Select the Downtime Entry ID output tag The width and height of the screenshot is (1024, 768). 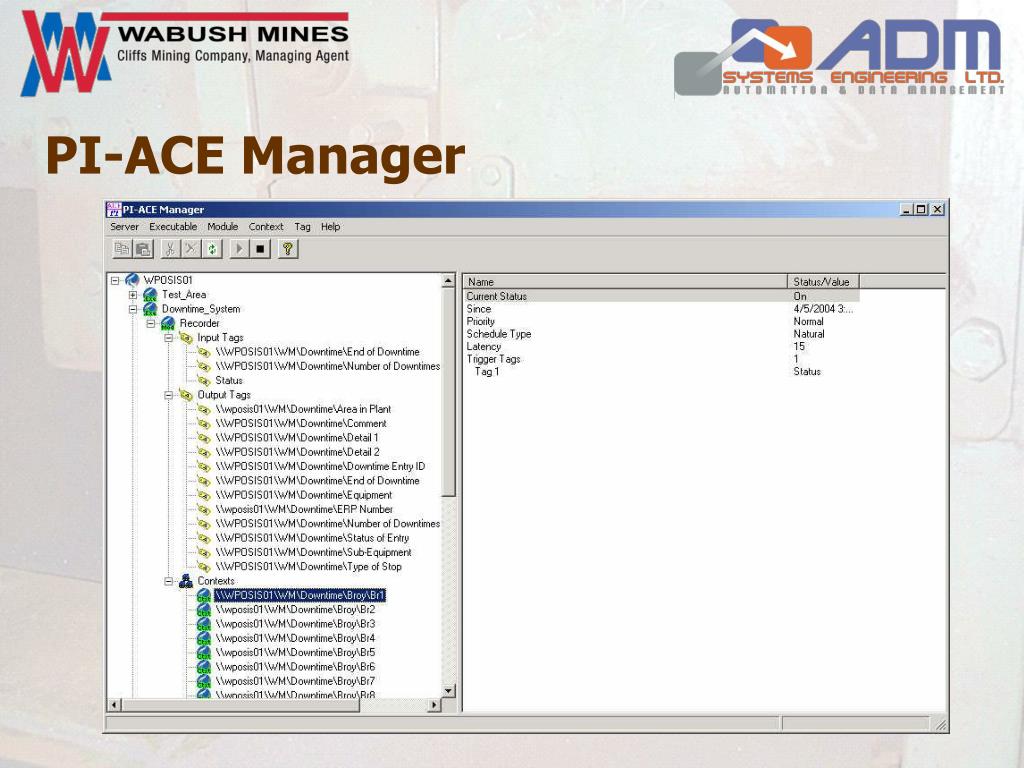coord(320,466)
